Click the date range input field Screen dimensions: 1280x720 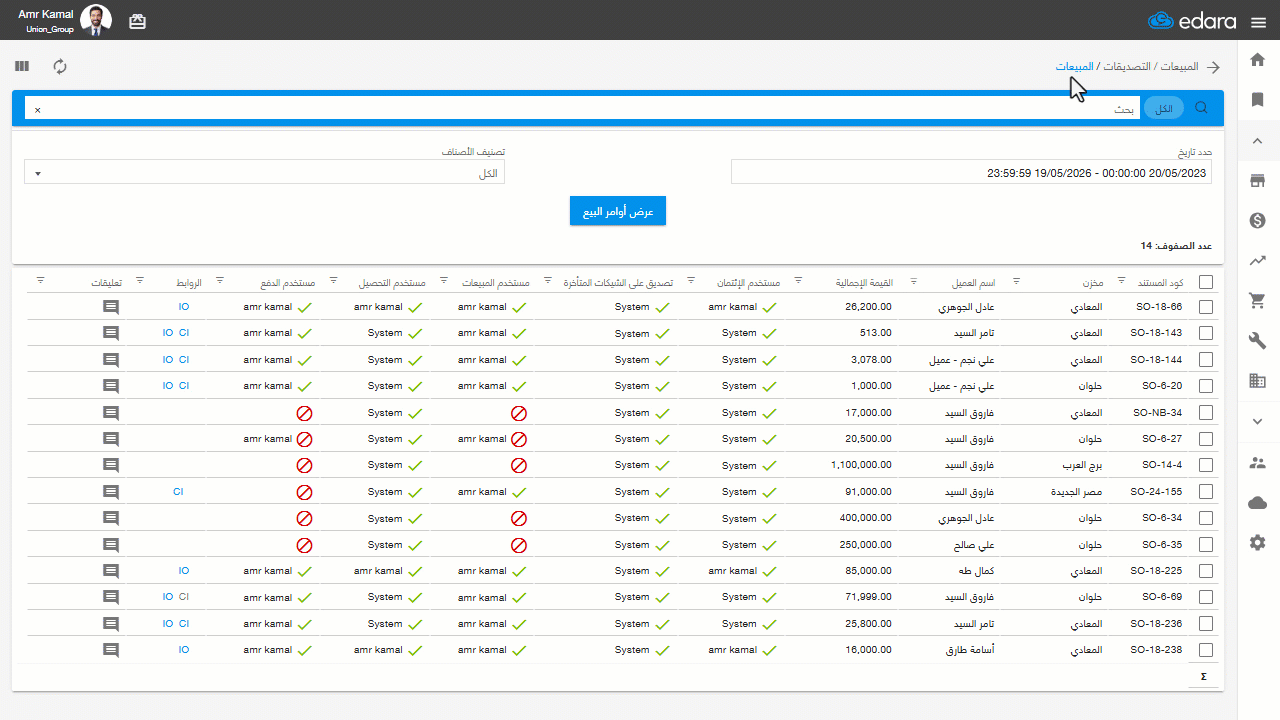[x=971, y=172]
